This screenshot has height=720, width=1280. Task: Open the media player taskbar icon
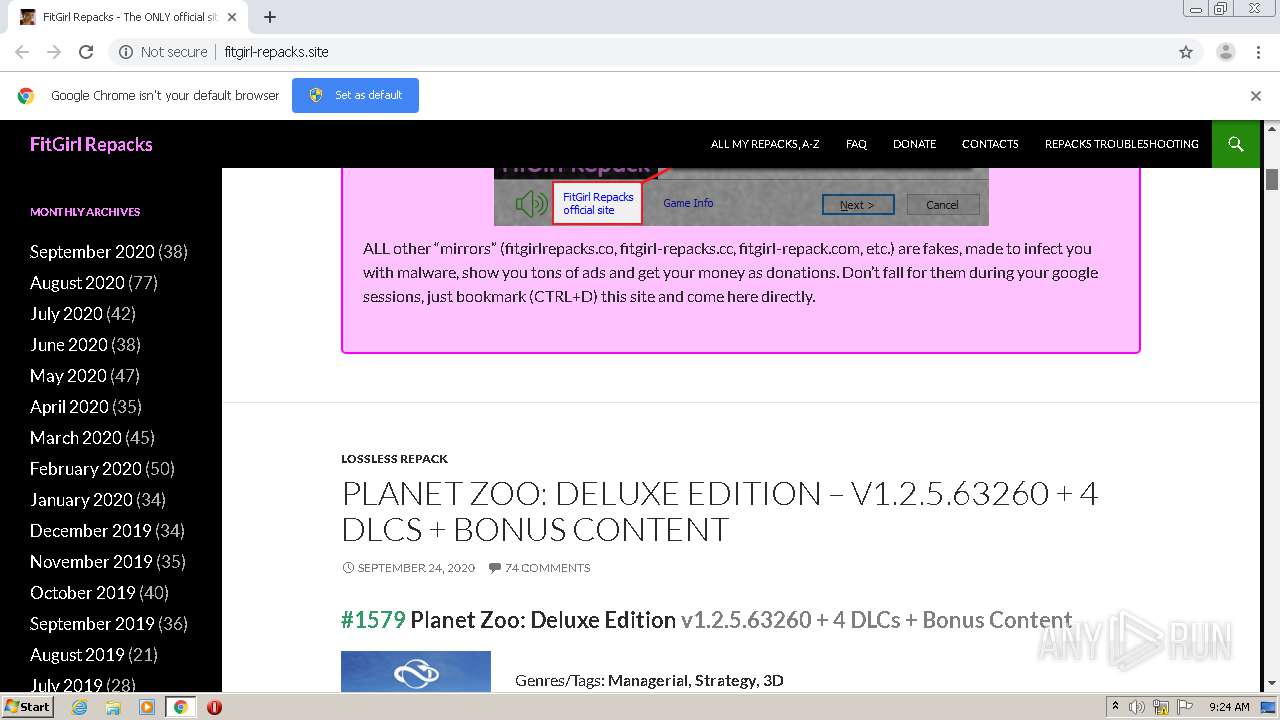point(147,707)
